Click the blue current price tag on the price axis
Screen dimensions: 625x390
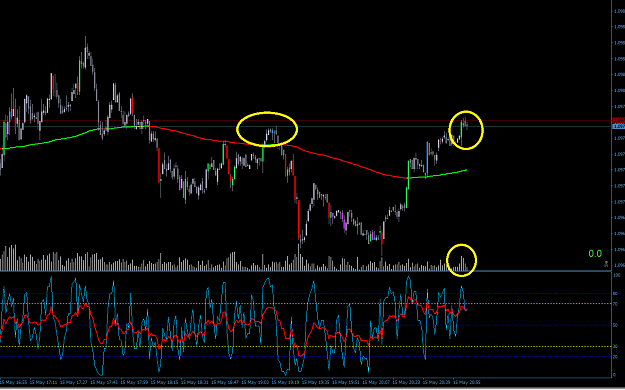(618, 126)
